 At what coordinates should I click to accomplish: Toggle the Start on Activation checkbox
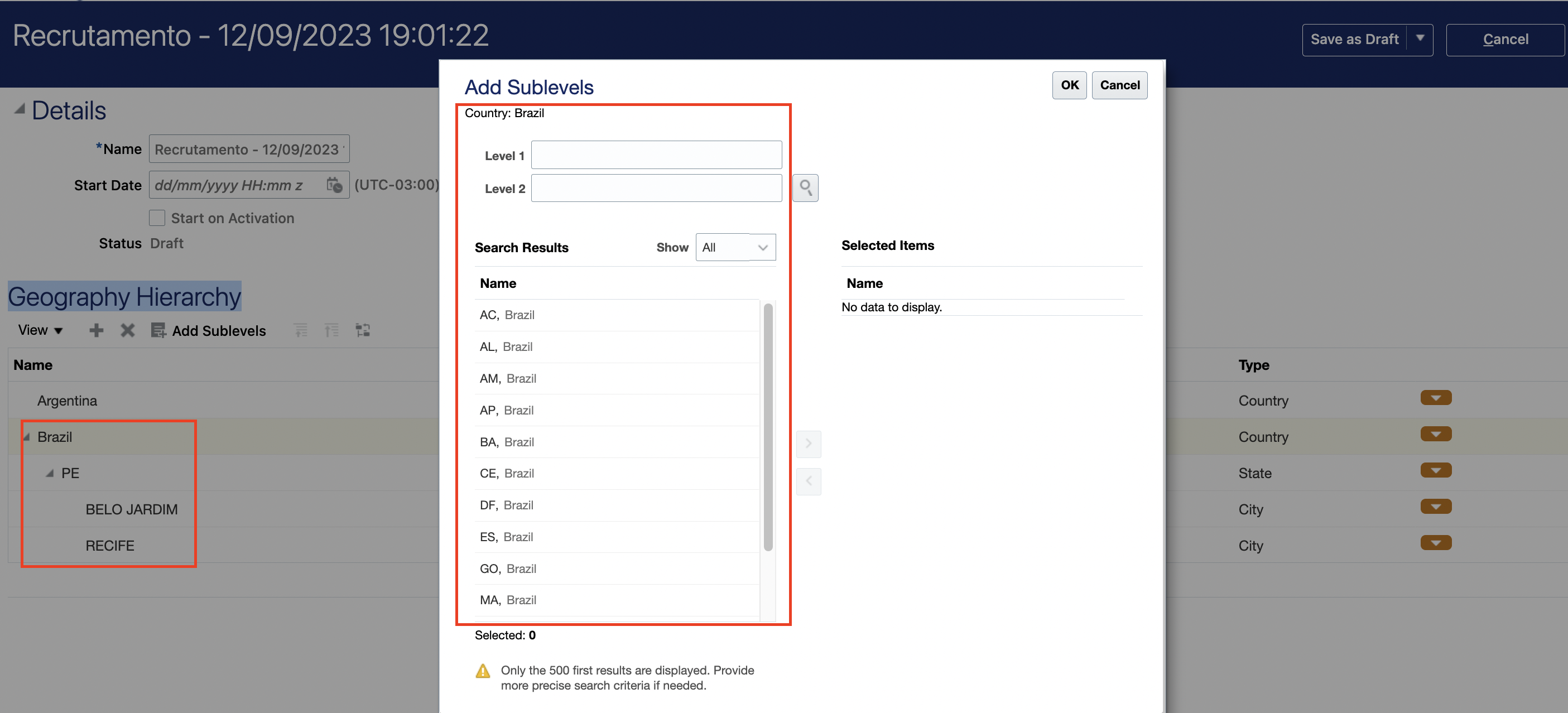point(157,218)
